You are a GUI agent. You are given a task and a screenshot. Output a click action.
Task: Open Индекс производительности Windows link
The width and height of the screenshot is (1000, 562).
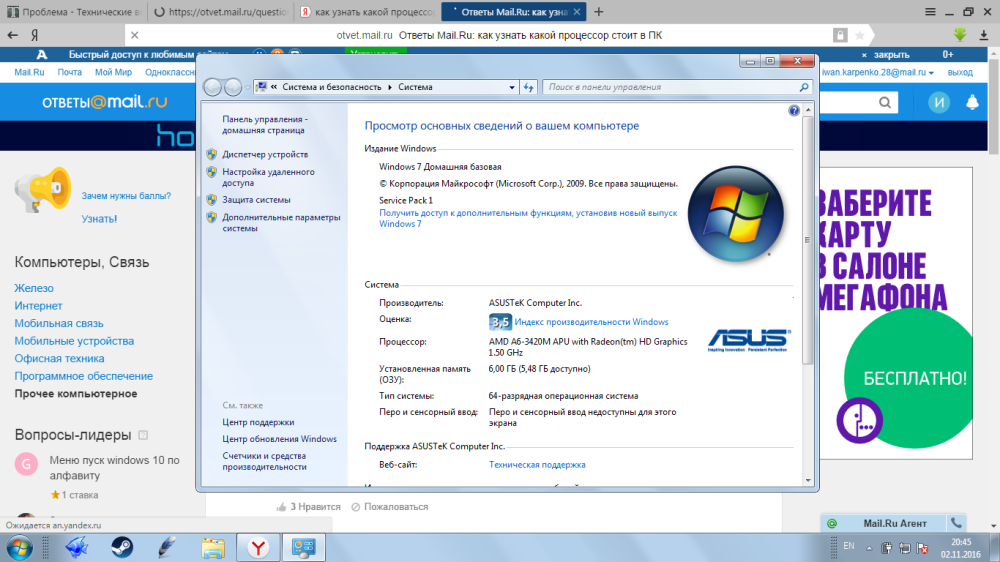pyautogui.click(x=591, y=322)
